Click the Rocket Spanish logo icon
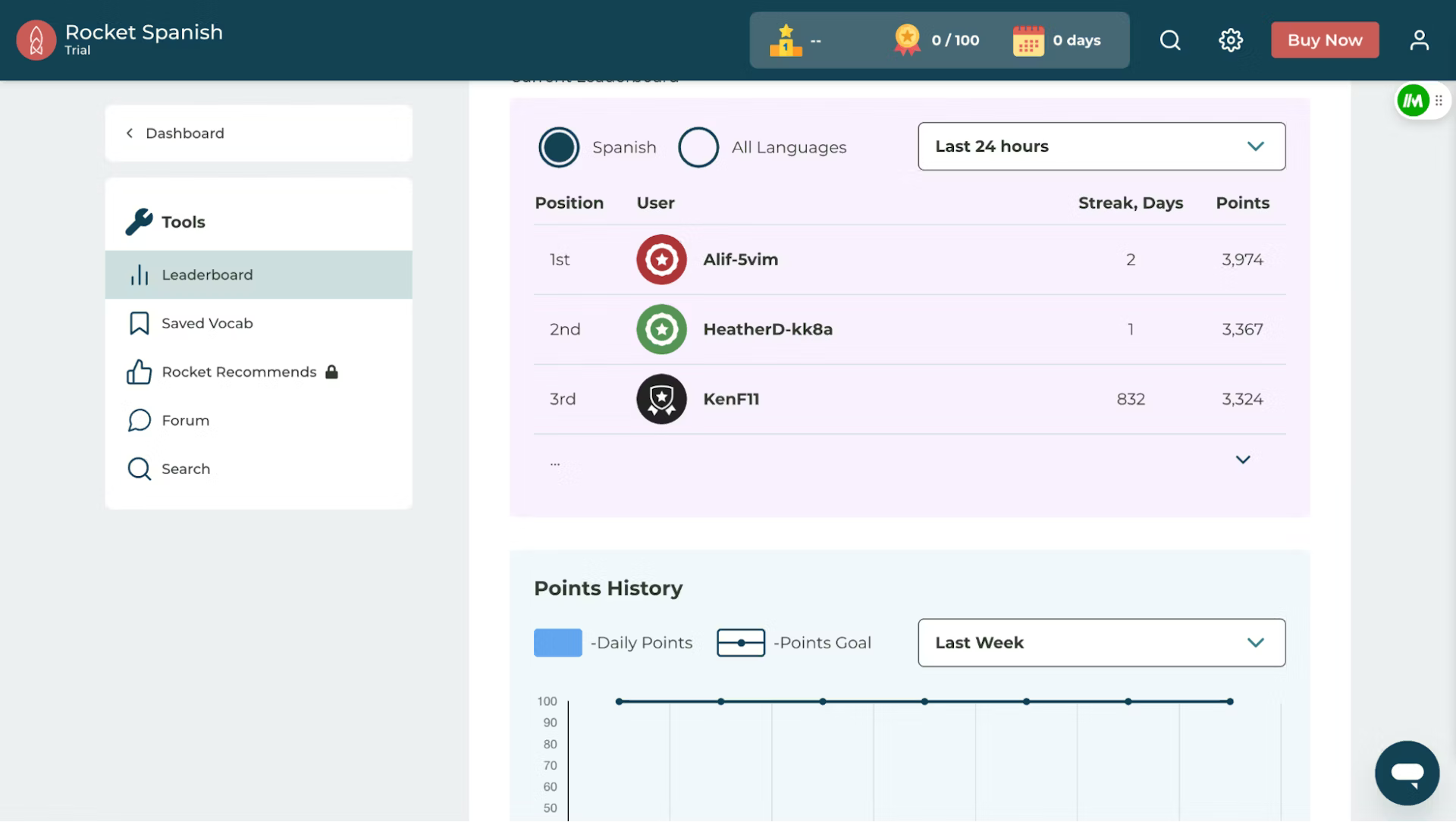 coord(36,39)
